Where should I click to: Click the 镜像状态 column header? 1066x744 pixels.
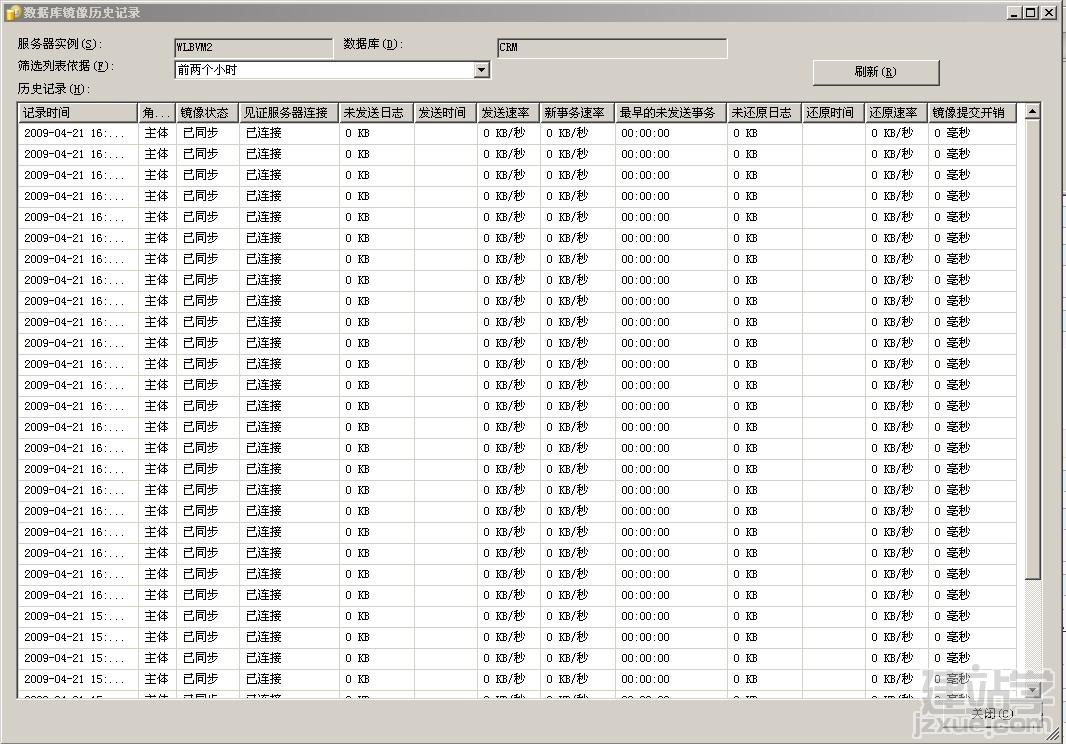[x=203, y=111]
